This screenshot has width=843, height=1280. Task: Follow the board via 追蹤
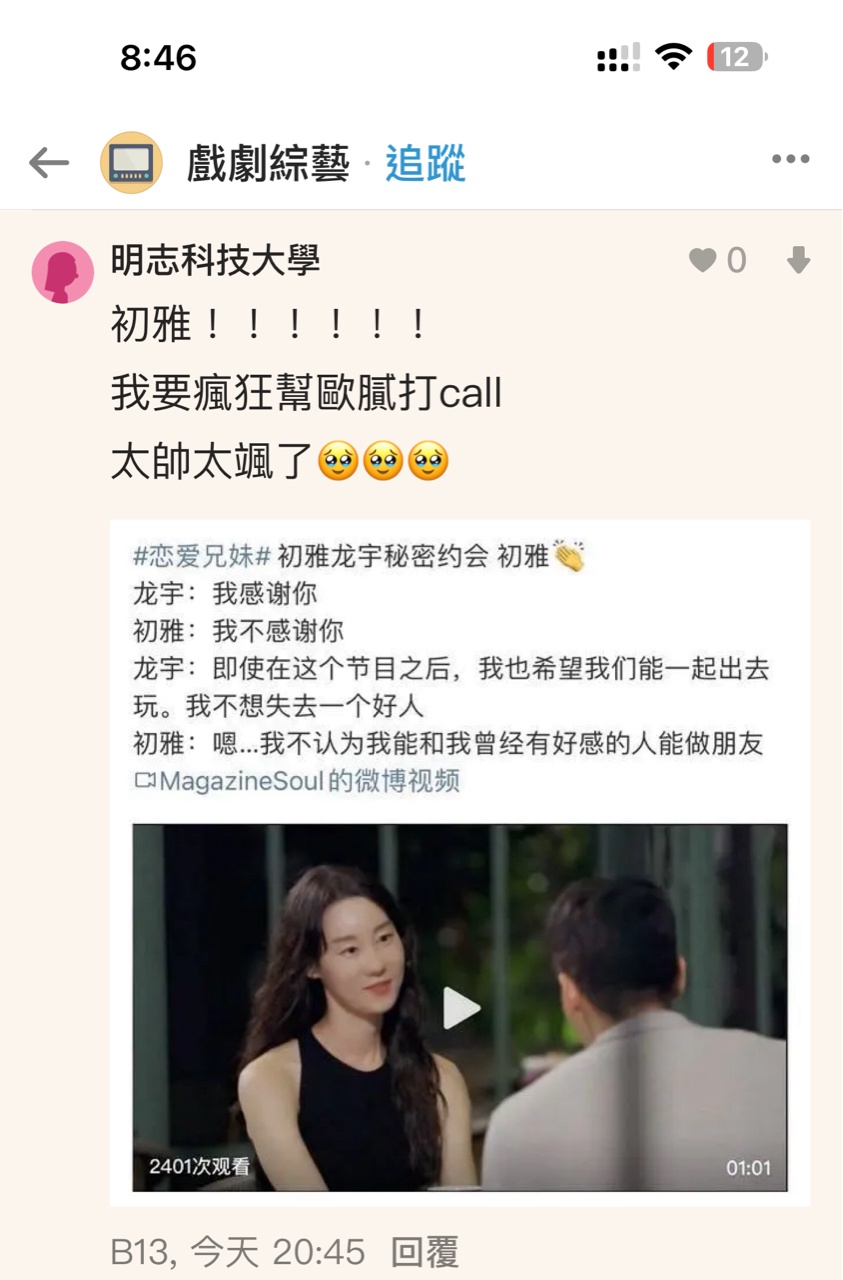[426, 163]
